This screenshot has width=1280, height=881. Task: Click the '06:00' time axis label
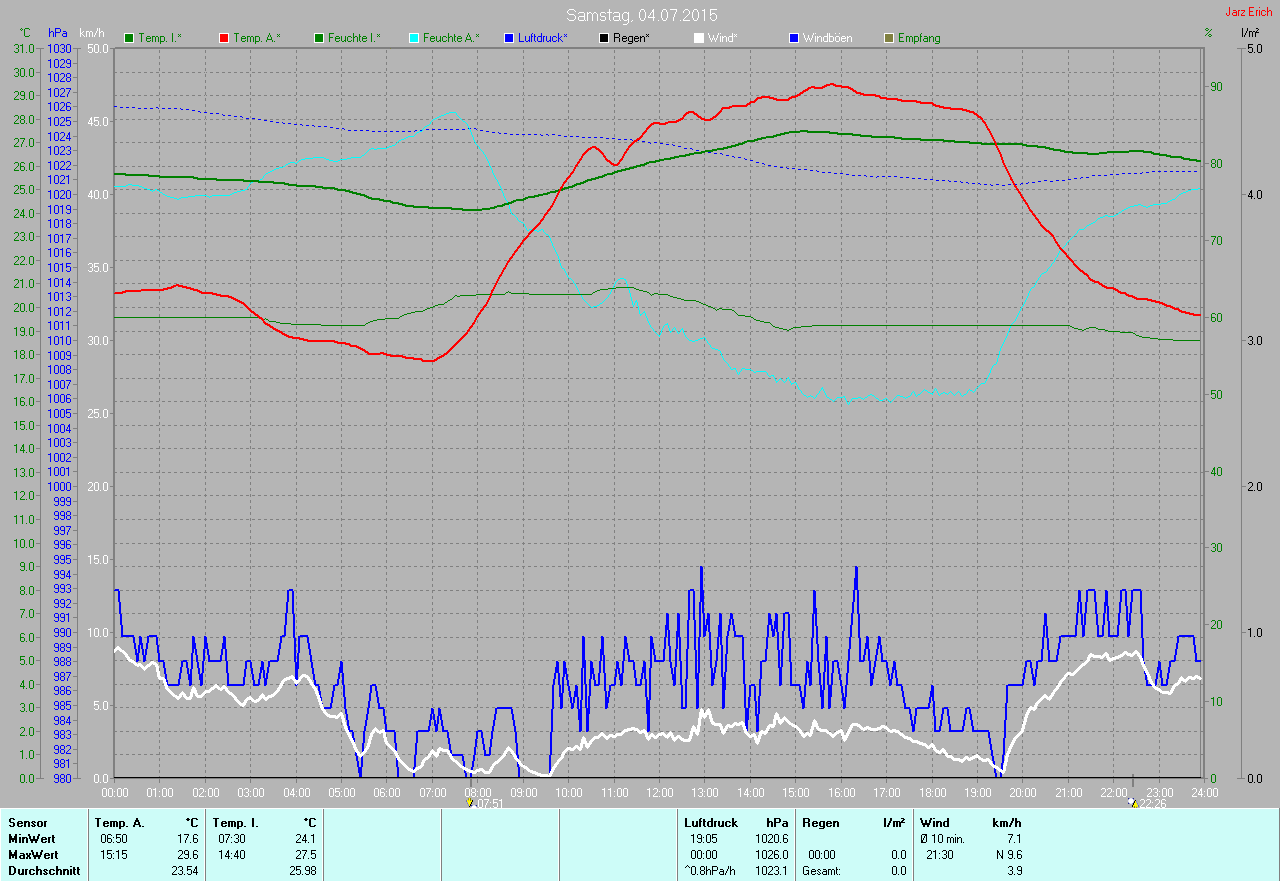click(387, 792)
